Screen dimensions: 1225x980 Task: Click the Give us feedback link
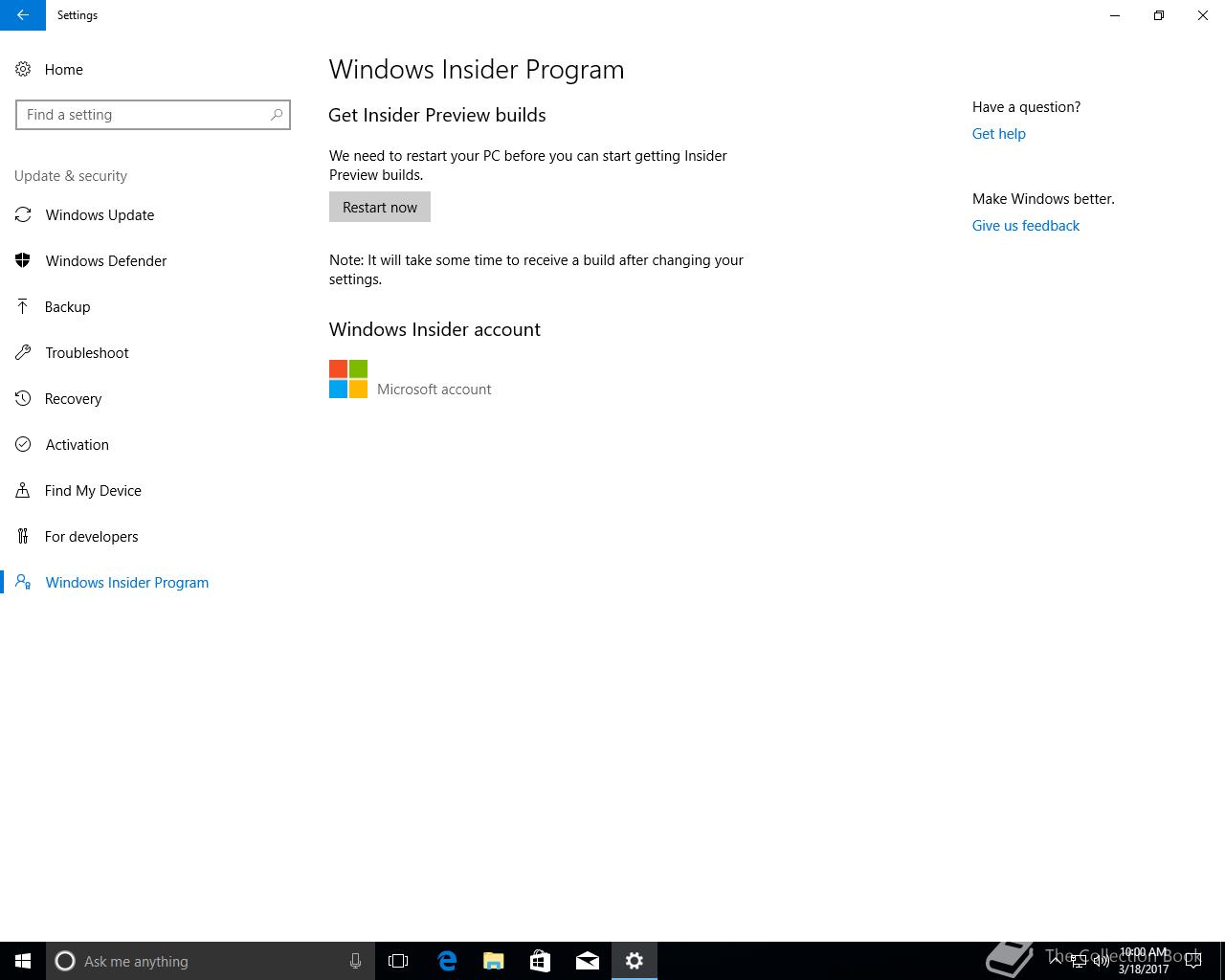pyautogui.click(x=1025, y=225)
